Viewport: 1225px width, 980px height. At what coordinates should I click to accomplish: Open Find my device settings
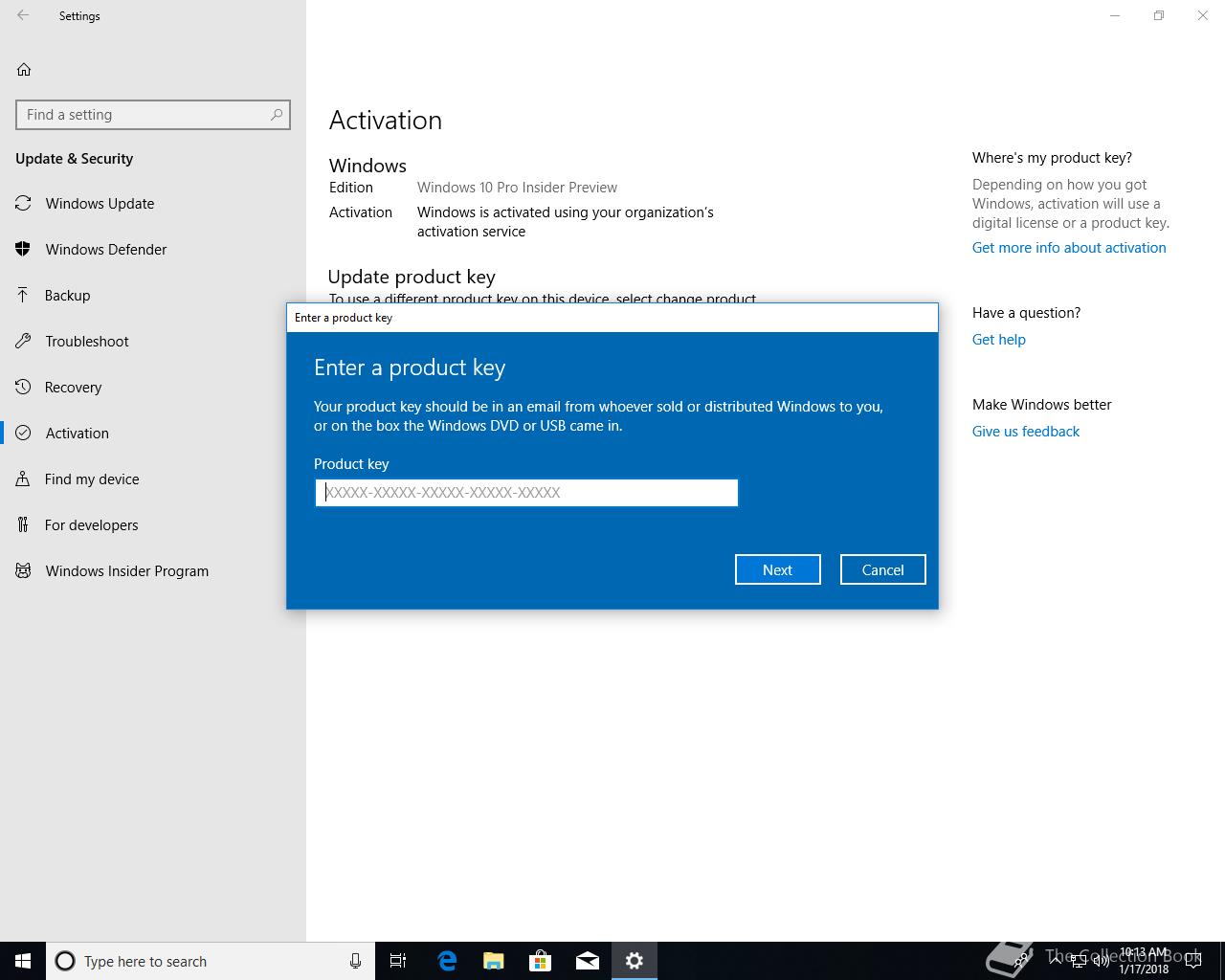(x=153, y=479)
